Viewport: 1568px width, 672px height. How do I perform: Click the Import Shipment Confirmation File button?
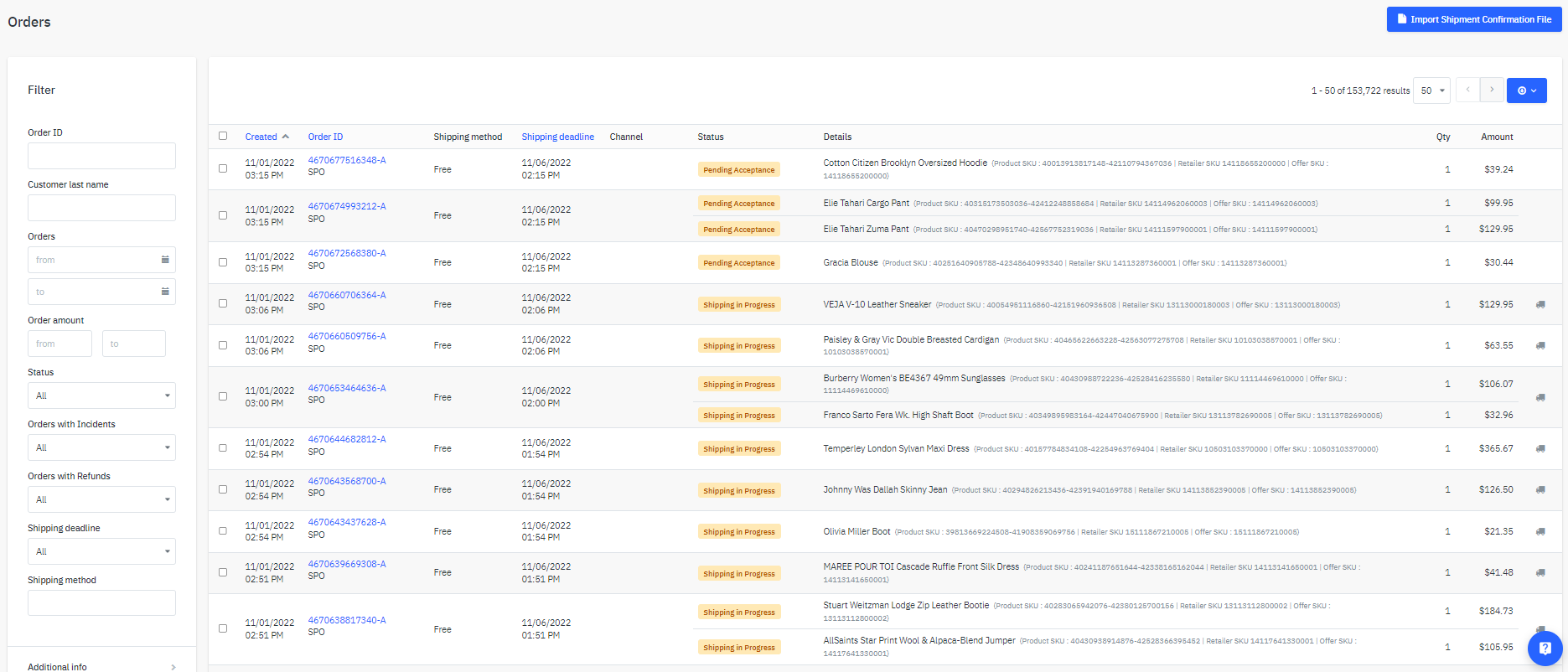[1473, 19]
